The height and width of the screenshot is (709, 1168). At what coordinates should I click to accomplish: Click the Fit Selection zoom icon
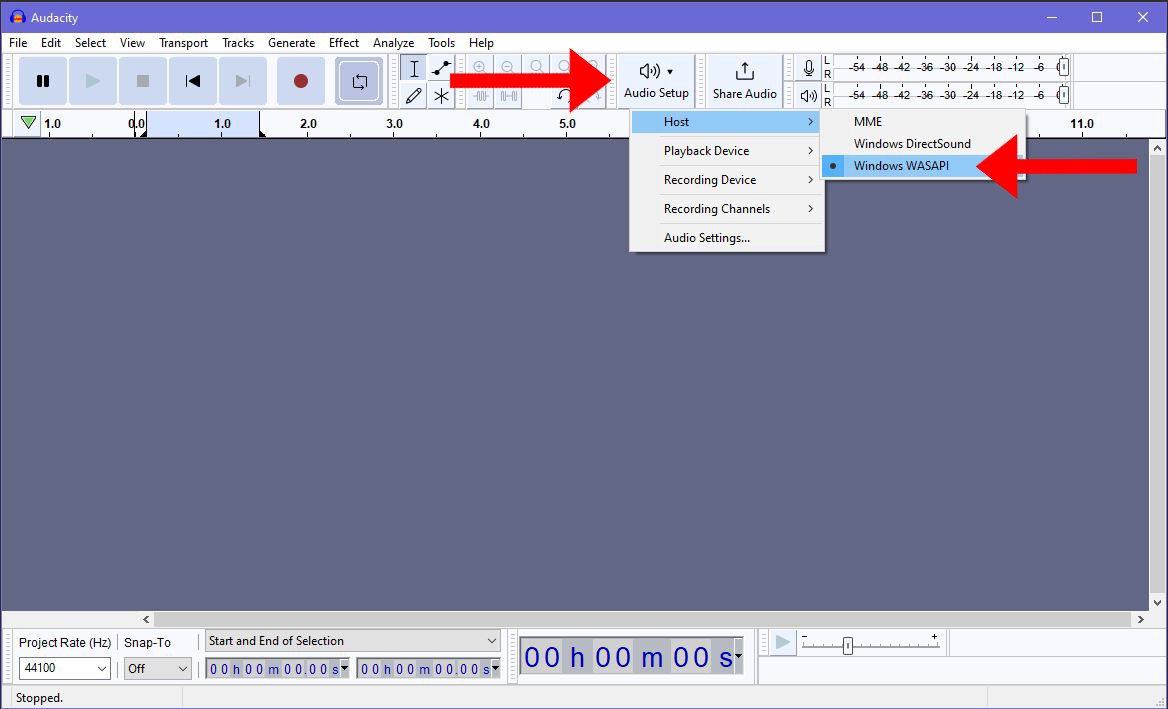[536, 68]
